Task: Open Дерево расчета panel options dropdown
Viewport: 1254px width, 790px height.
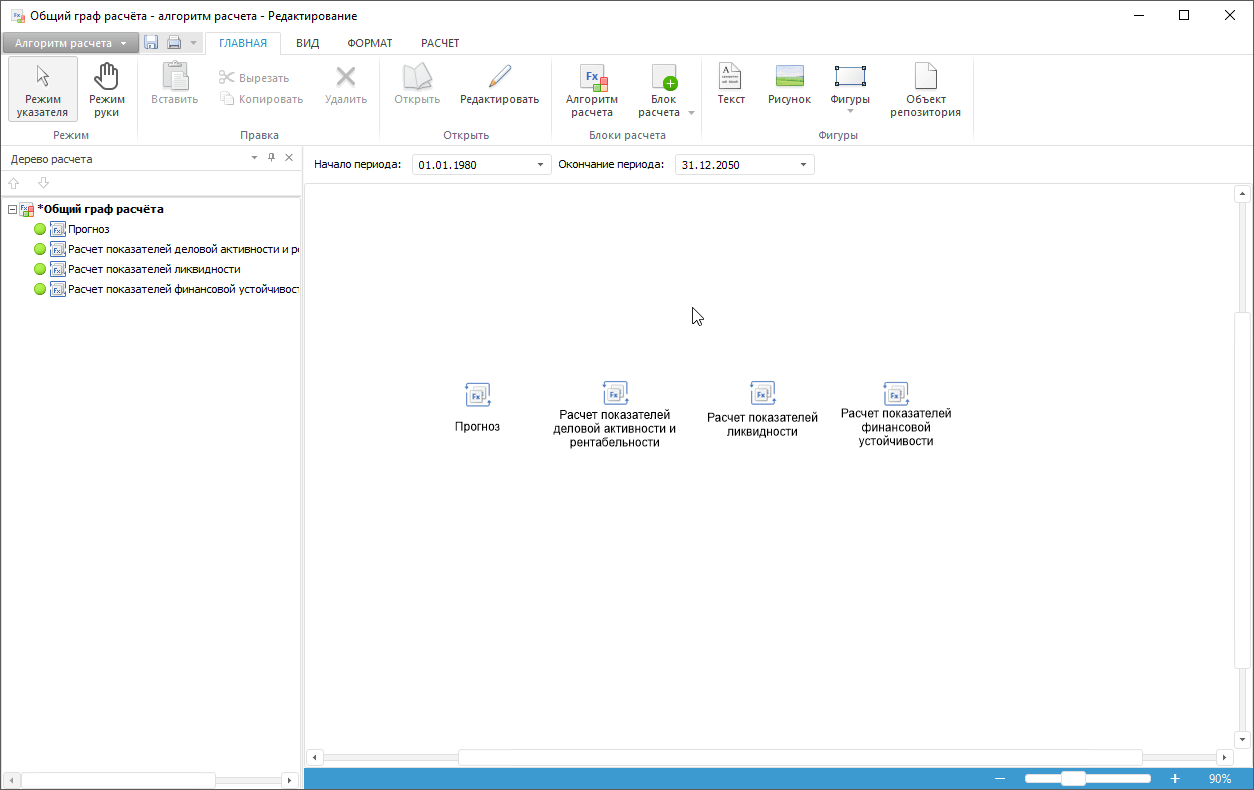Action: 254,158
